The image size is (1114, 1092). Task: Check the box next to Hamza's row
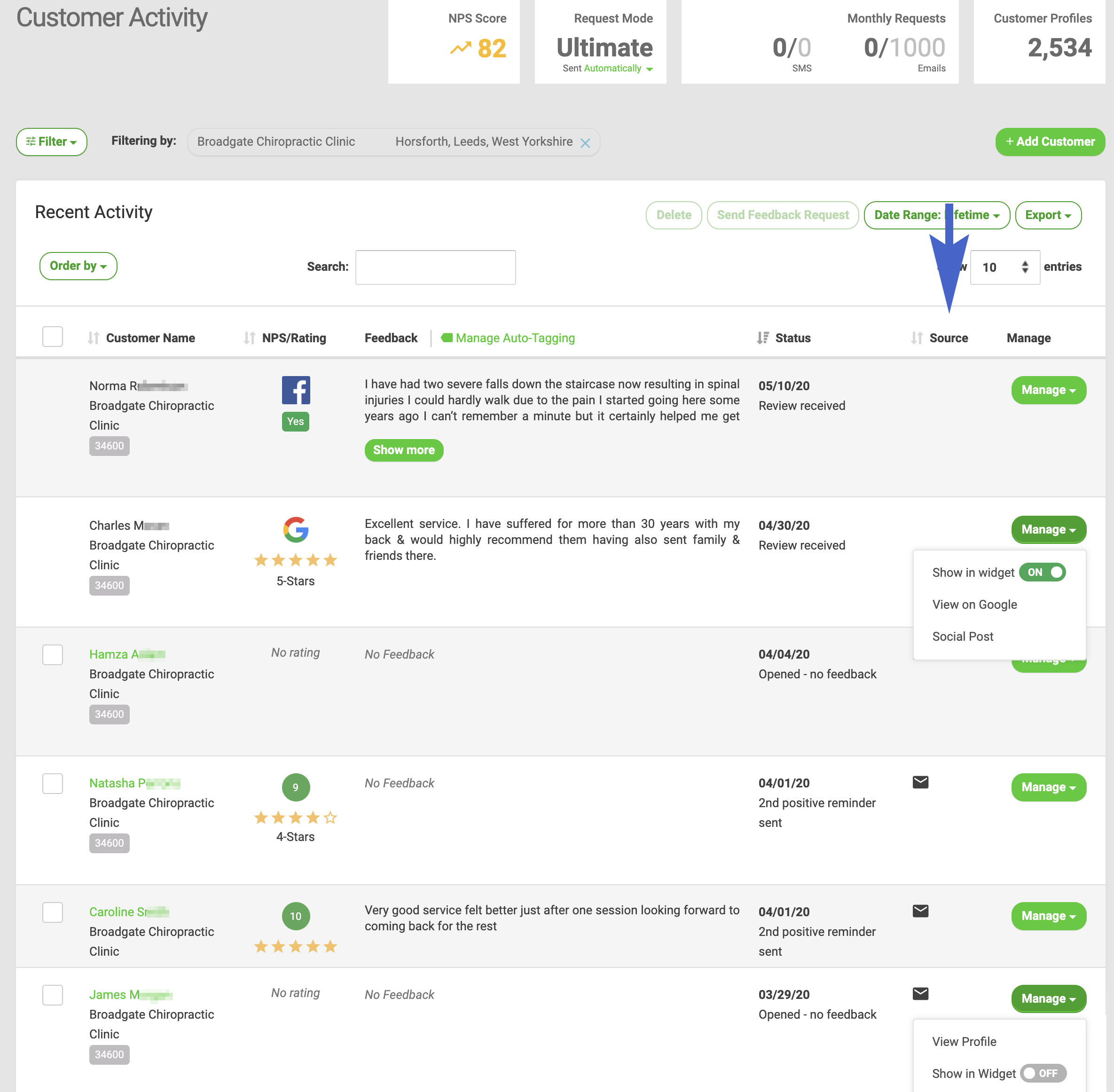tap(53, 654)
